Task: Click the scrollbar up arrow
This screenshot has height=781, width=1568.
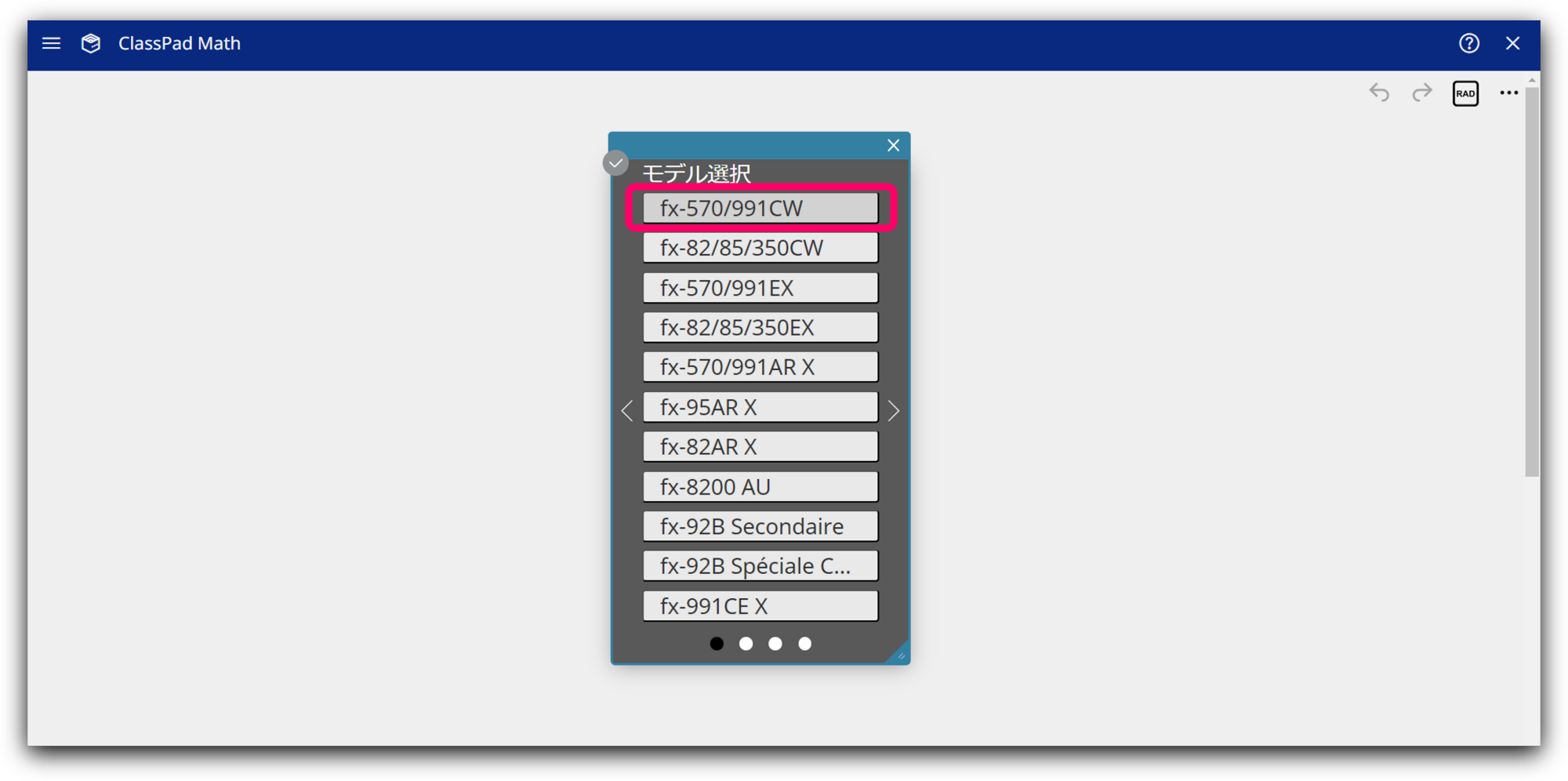Action: point(1532,81)
